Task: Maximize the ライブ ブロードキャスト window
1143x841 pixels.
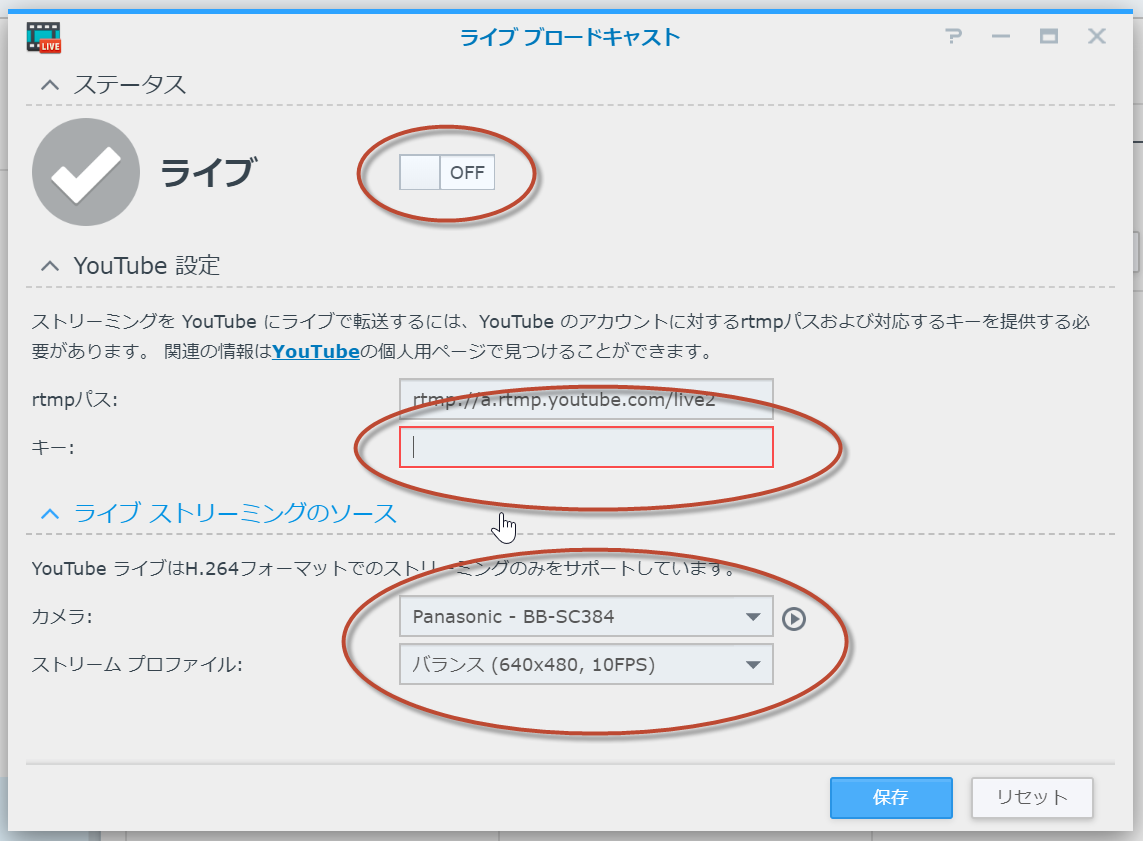Action: (1049, 36)
